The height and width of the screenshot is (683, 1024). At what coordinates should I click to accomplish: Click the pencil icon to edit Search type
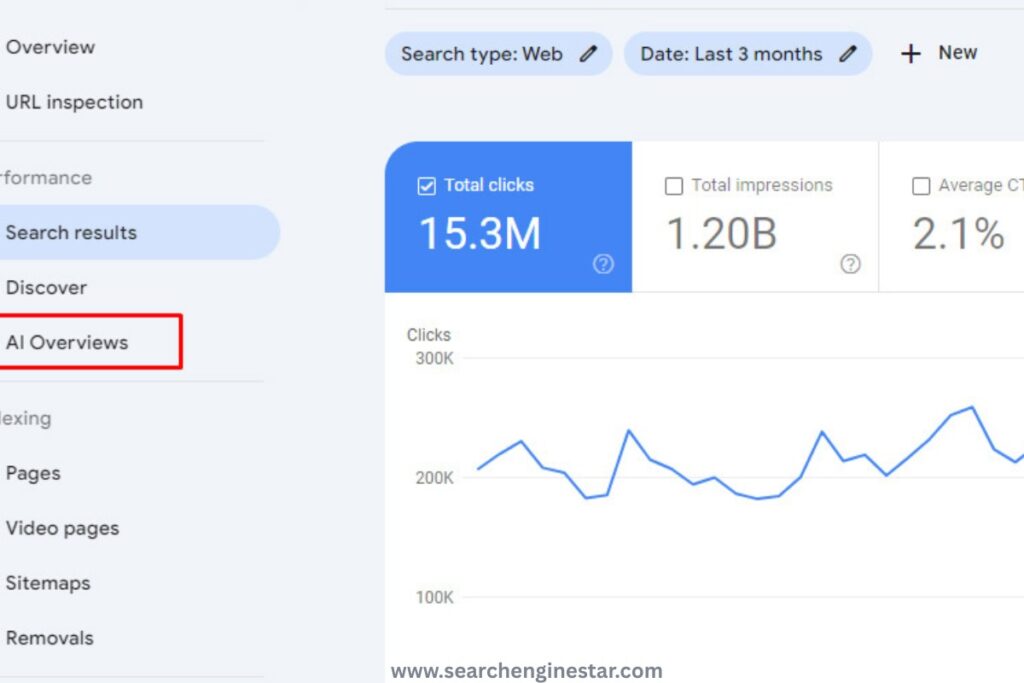588,54
